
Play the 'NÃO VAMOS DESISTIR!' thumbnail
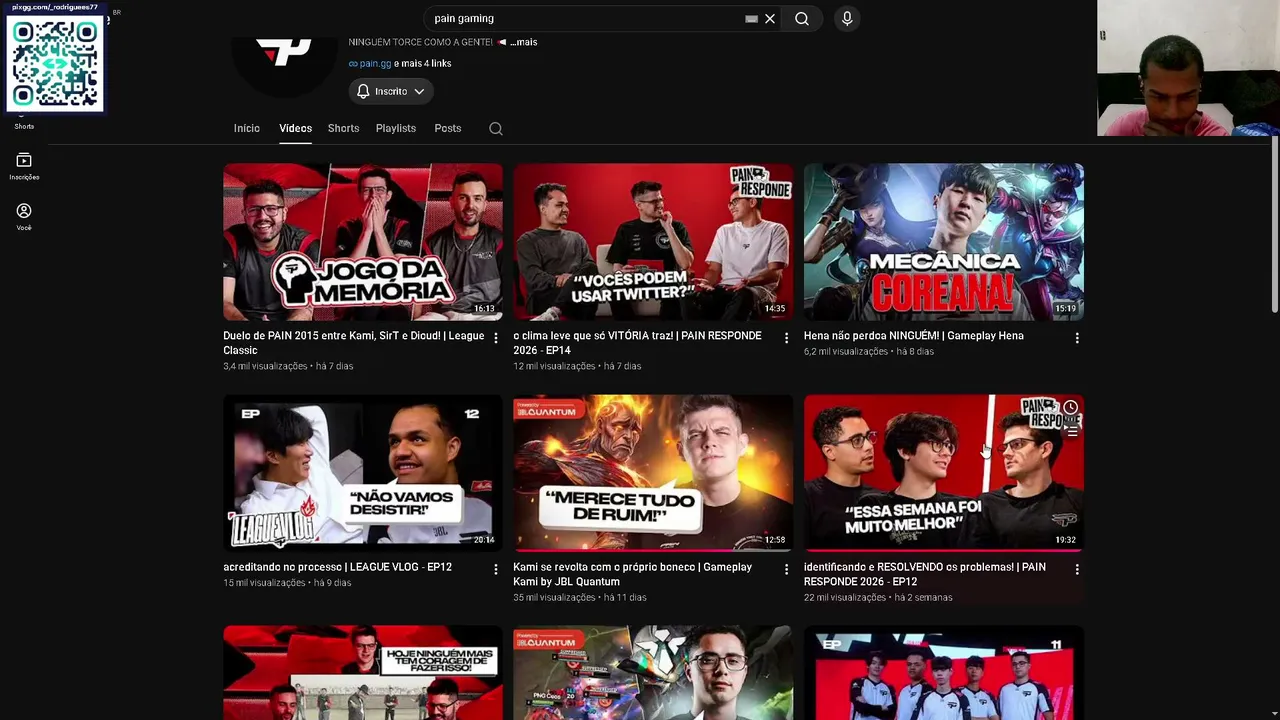(x=363, y=473)
